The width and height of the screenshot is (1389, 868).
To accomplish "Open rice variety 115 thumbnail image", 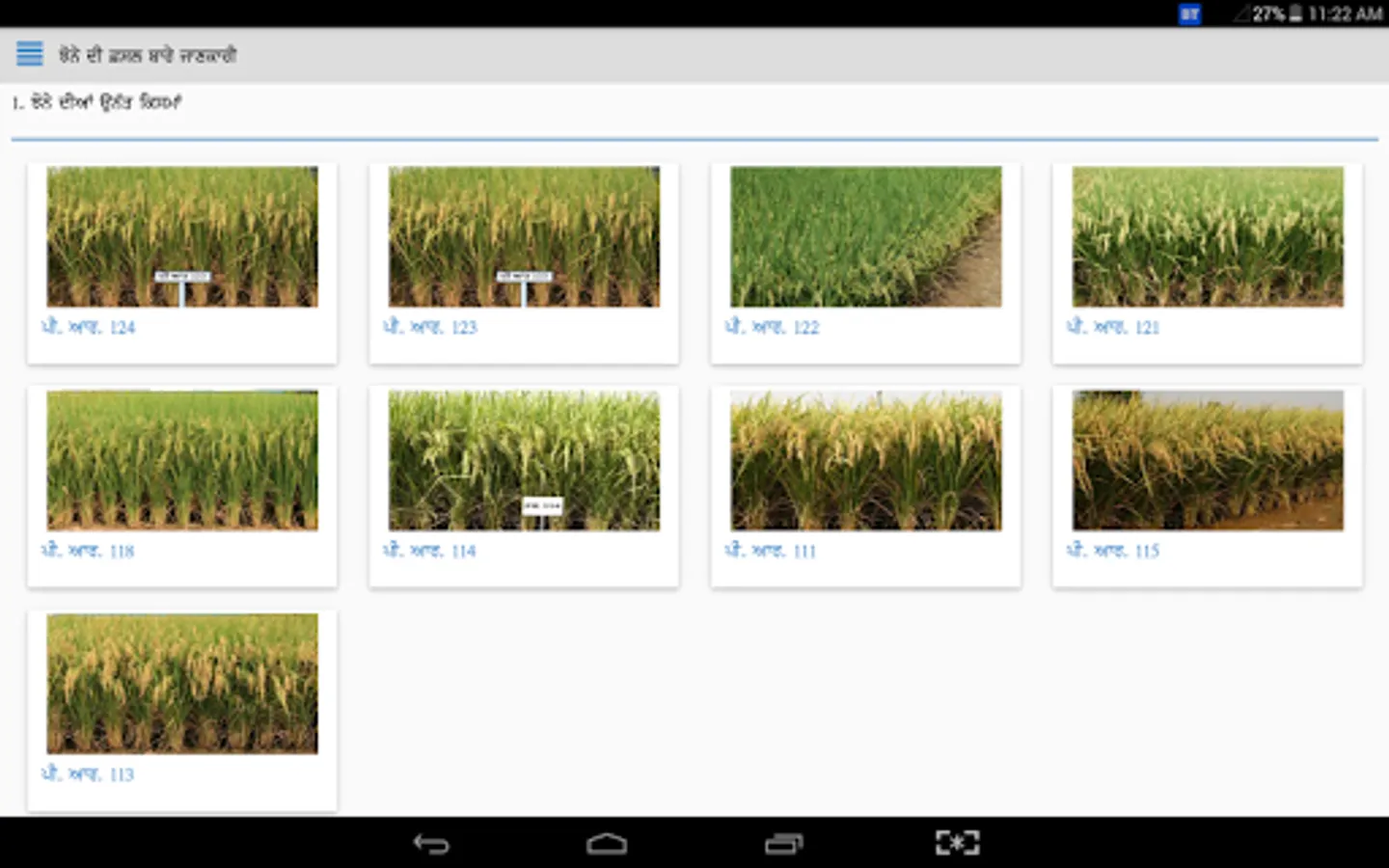I will (x=1208, y=460).
